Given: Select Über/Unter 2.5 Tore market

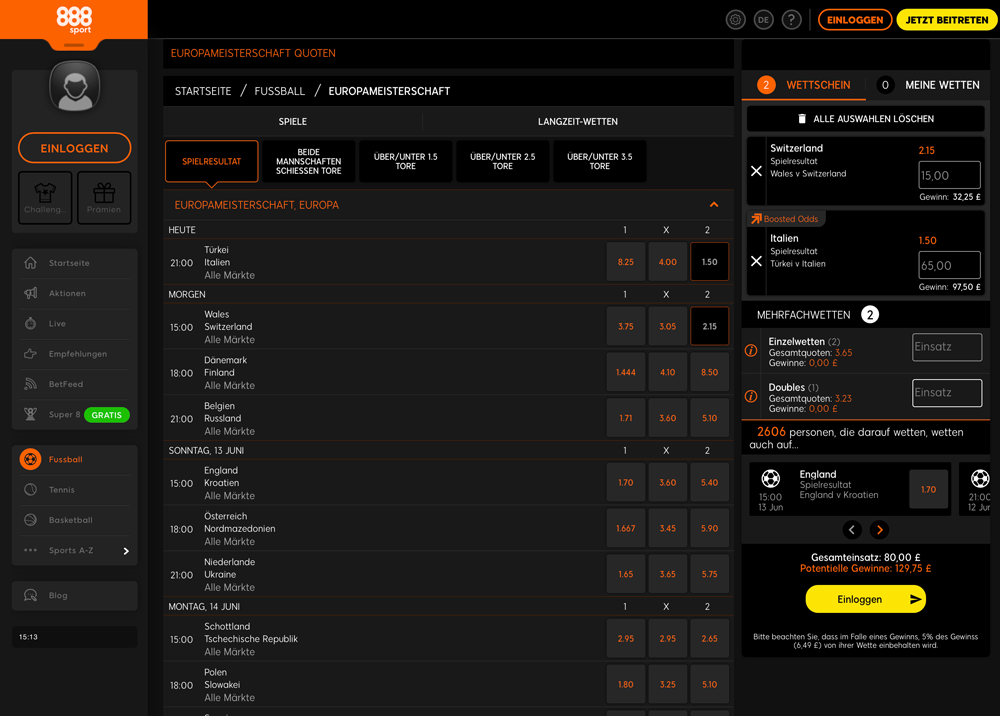Looking at the screenshot, I should coord(503,161).
